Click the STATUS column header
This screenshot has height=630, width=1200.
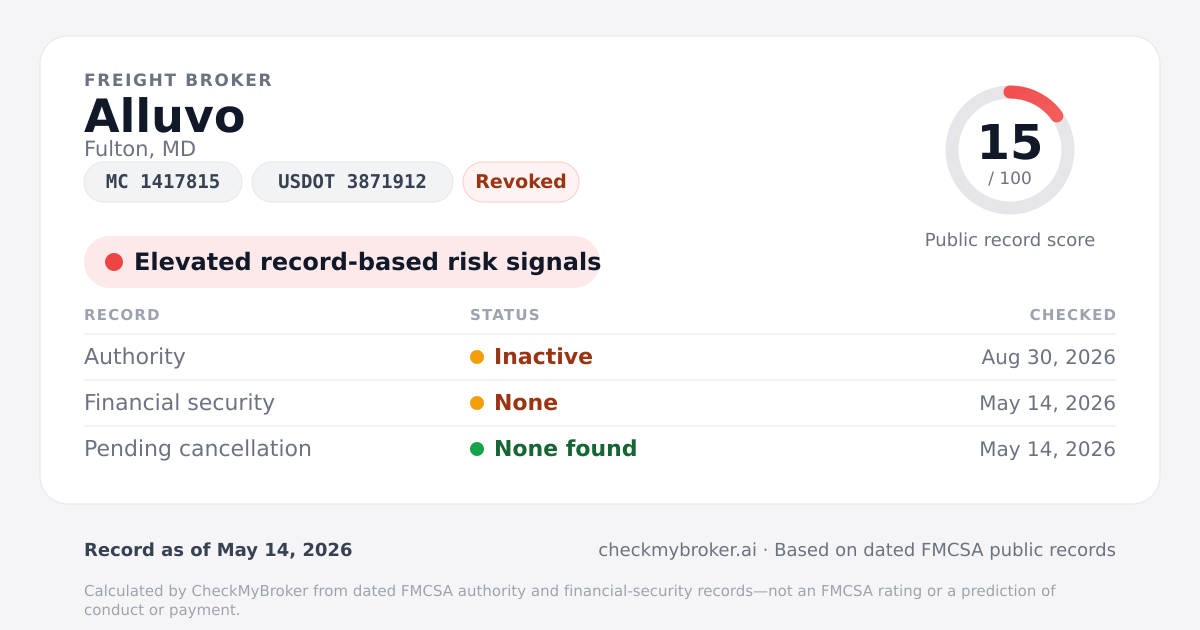click(x=505, y=315)
